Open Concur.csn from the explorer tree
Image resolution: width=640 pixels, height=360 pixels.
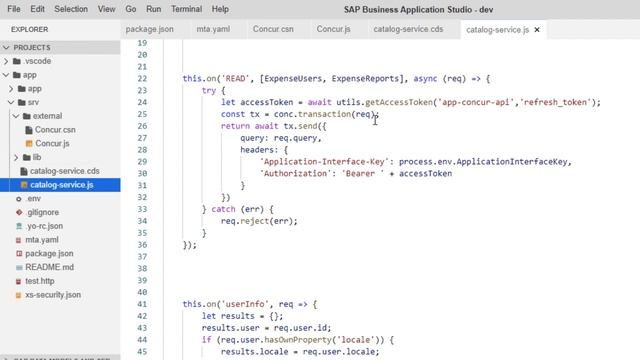tap(55, 130)
